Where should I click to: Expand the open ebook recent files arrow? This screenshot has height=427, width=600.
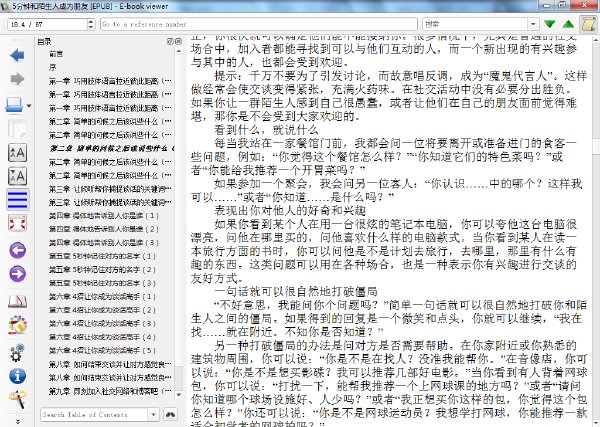(29, 106)
